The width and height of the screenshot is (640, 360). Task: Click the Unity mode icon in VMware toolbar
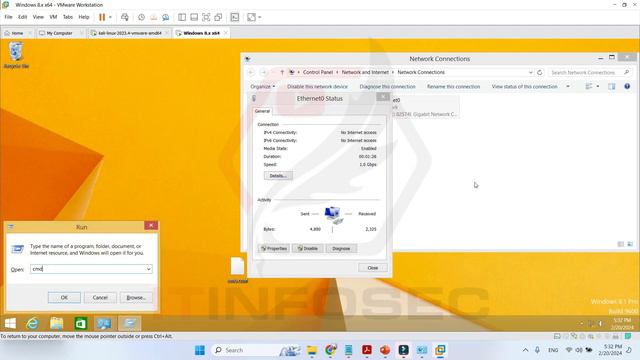pyautogui.click(x=218, y=17)
